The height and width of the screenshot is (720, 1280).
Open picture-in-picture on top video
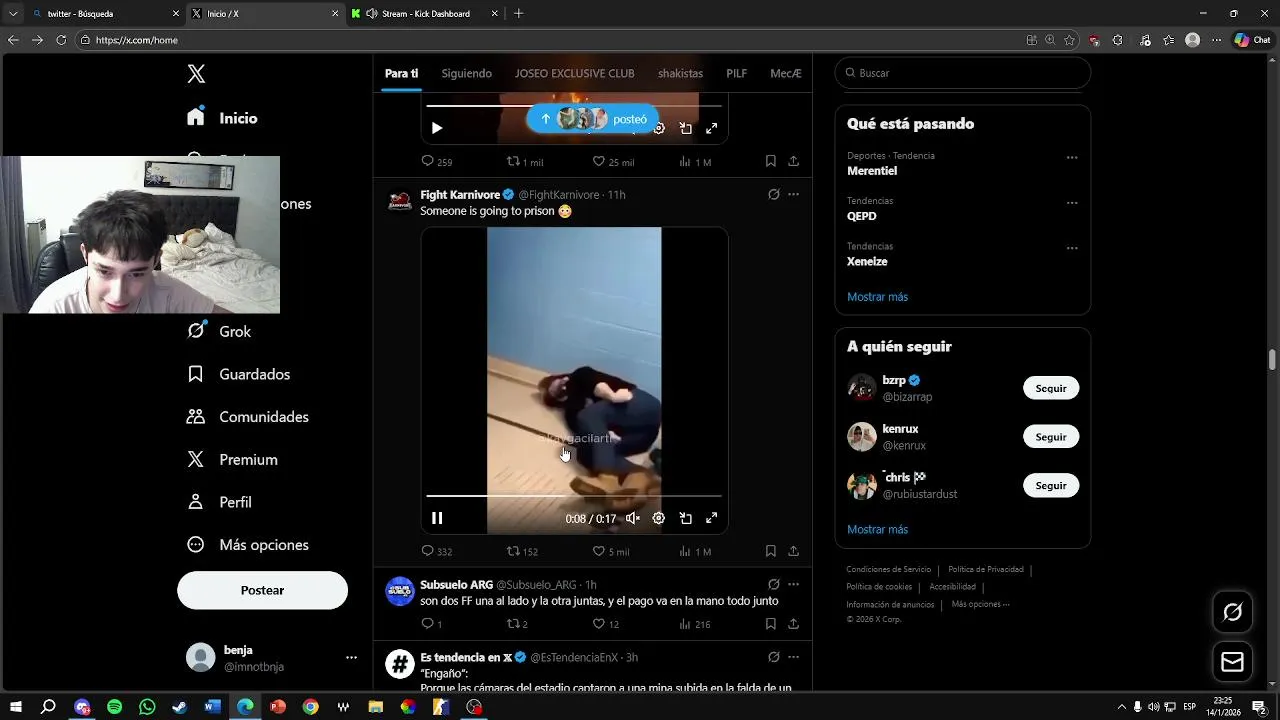(x=685, y=128)
